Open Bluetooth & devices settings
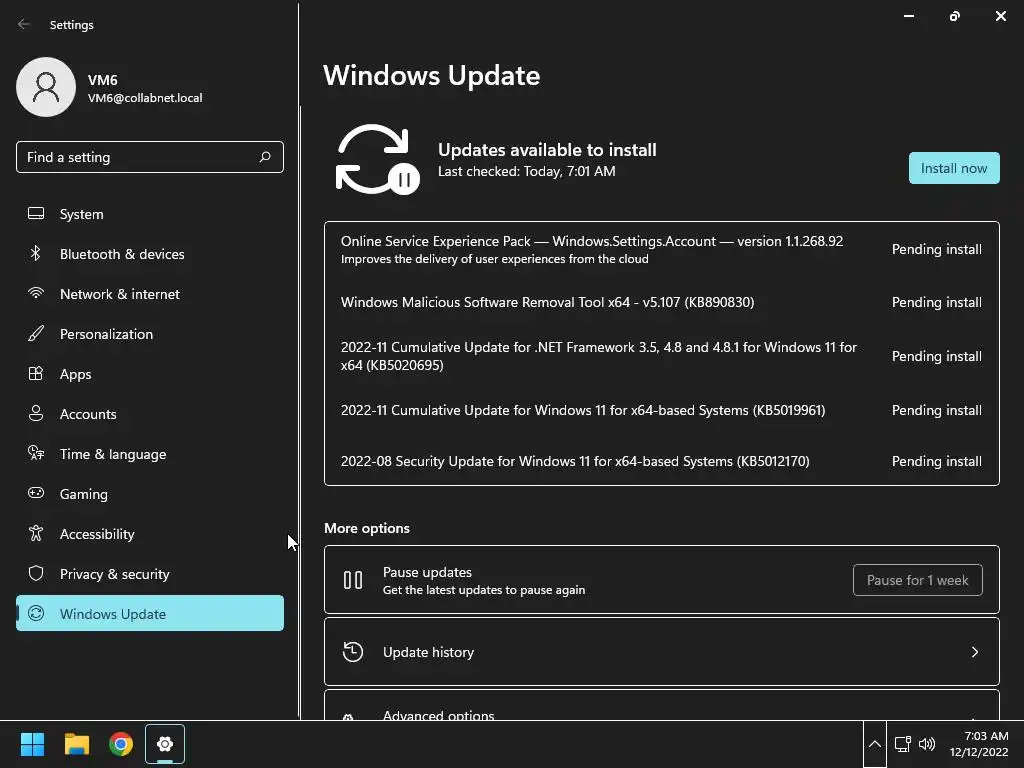This screenshot has height=768, width=1024. click(x=150, y=253)
